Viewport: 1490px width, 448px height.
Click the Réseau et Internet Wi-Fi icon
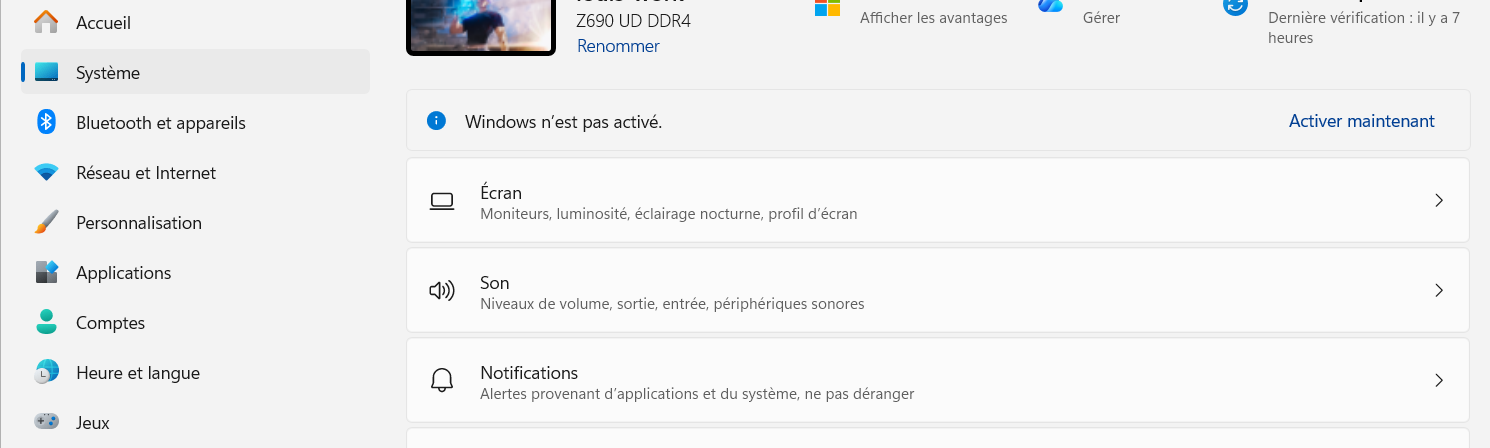[x=46, y=172]
